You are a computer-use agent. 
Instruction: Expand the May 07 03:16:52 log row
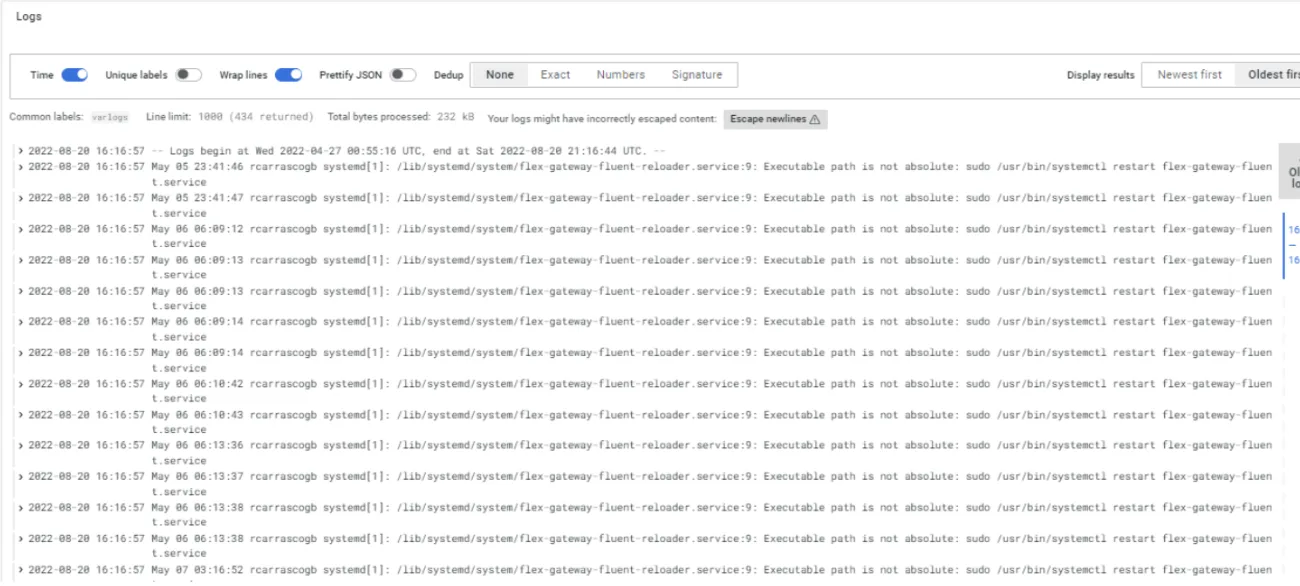coord(21,569)
